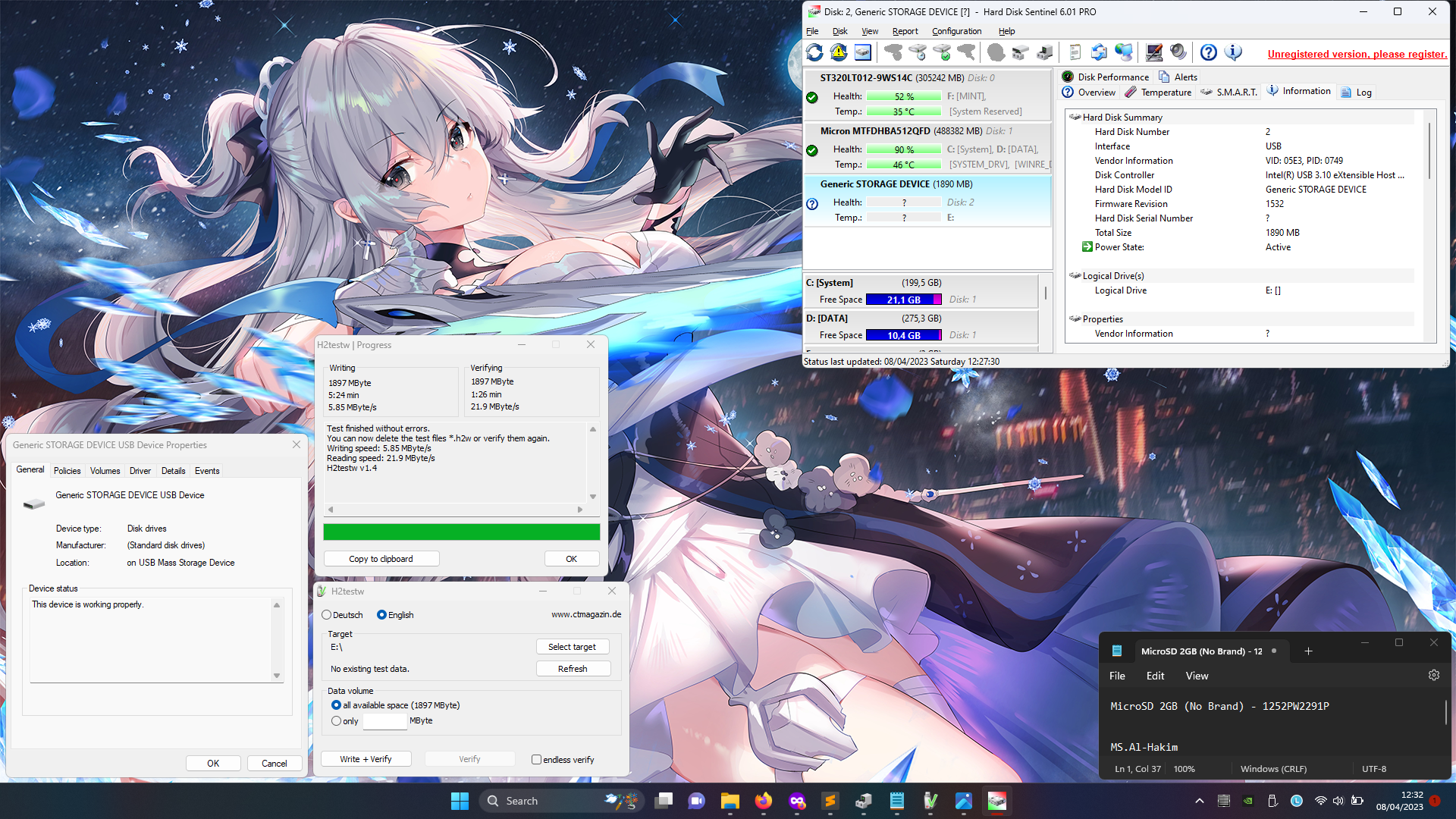Select Micron MTFDHBA512QFD disk in list
The width and height of the screenshot is (1456, 819).
927,148
